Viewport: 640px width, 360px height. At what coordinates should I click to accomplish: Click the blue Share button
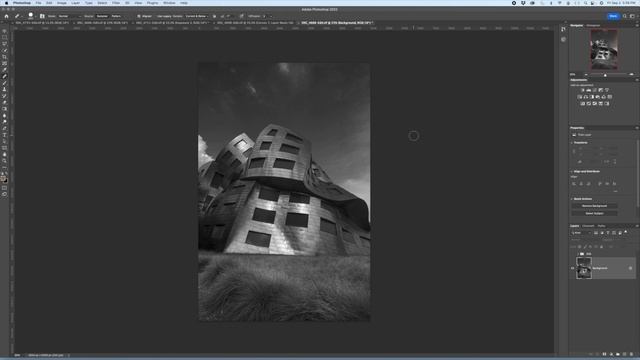click(x=613, y=16)
